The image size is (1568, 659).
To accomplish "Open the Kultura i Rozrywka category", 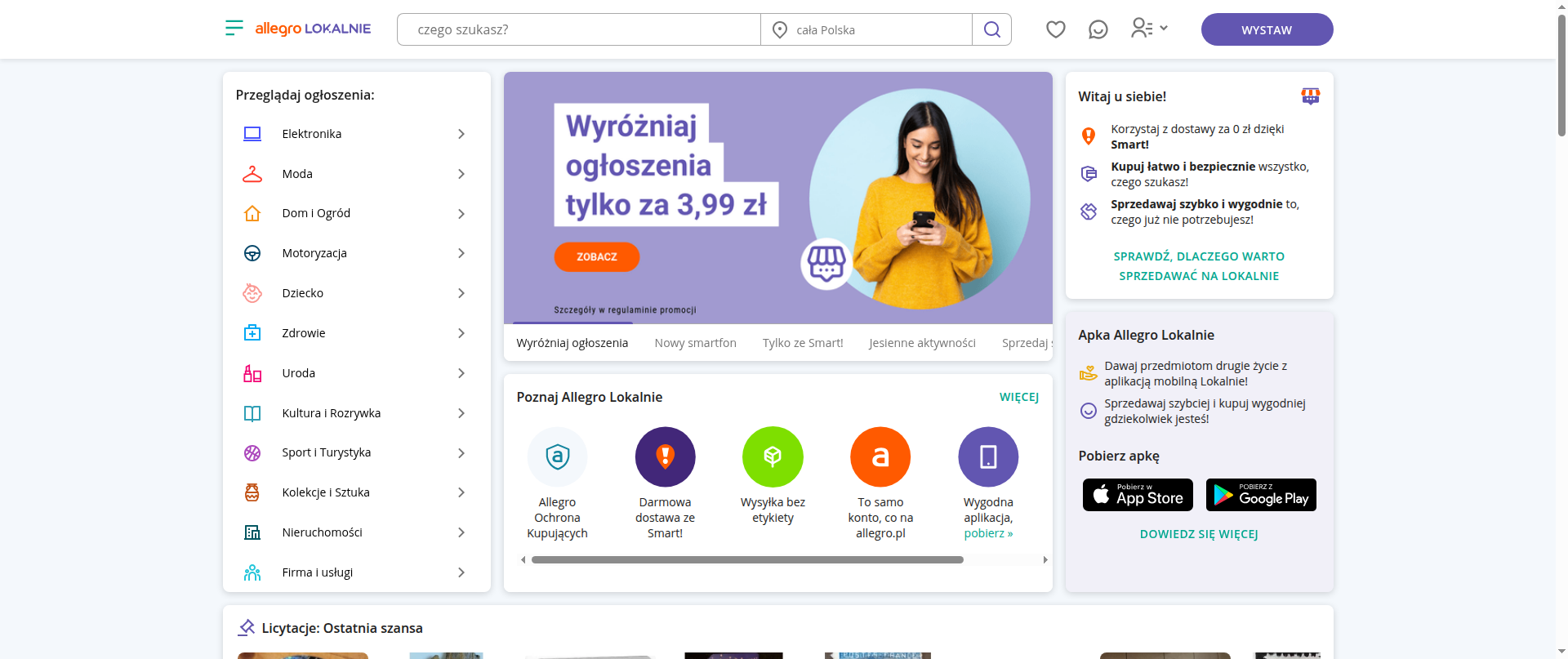I will click(x=356, y=413).
